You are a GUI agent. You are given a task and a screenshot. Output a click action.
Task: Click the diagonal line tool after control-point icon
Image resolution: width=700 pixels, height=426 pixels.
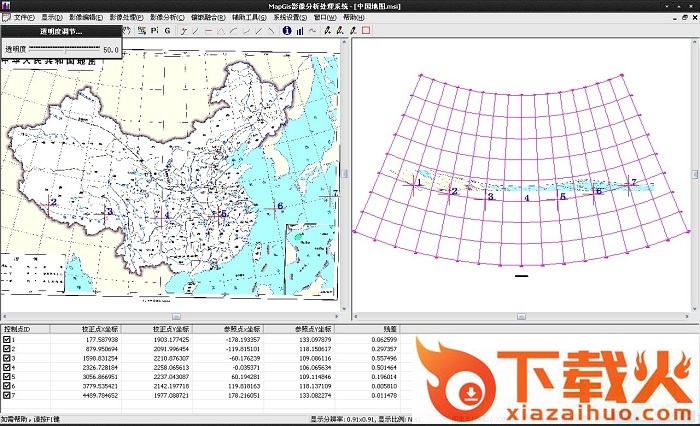pos(196,31)
